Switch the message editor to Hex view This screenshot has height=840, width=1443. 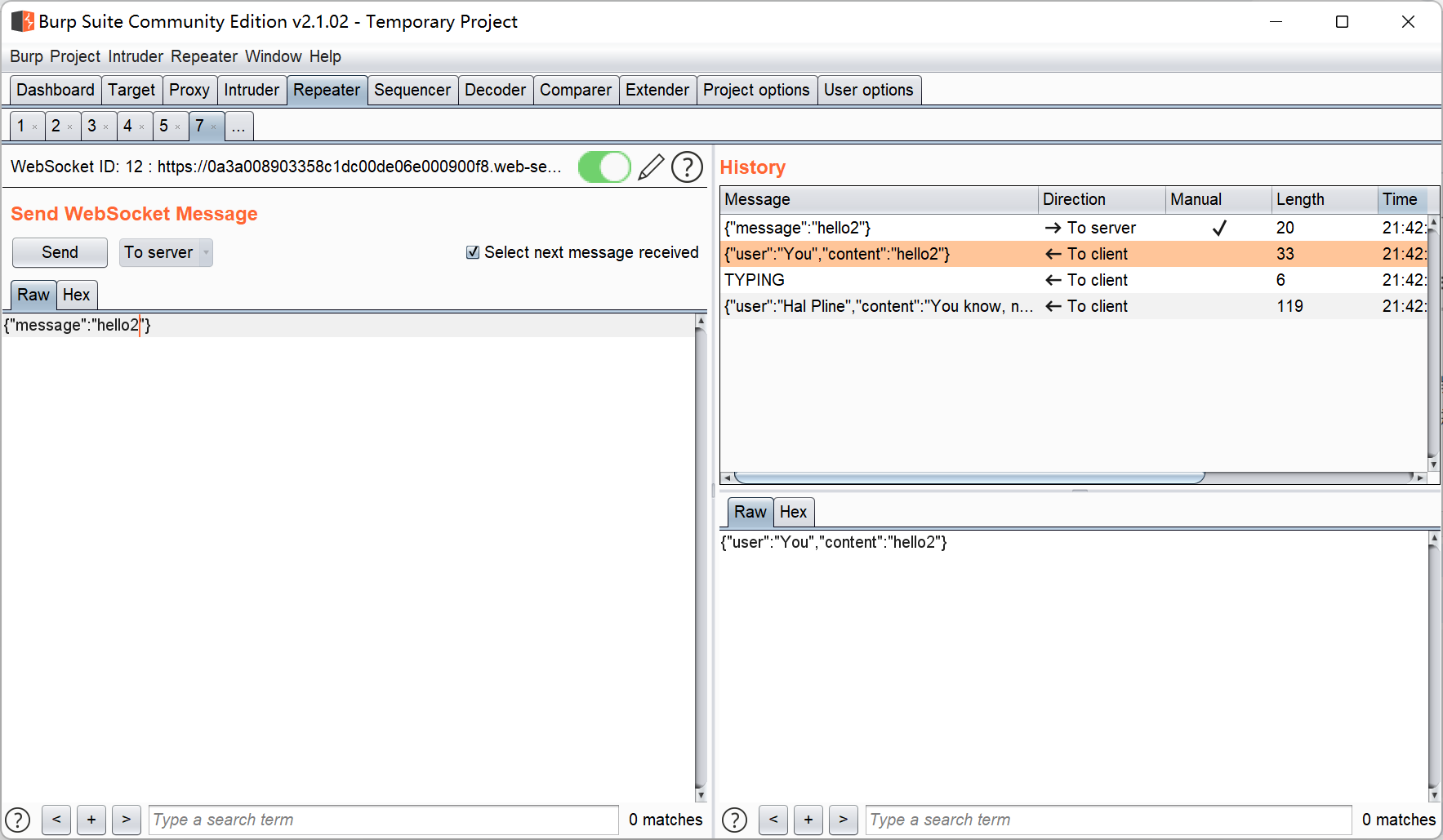tap(76, 295)
